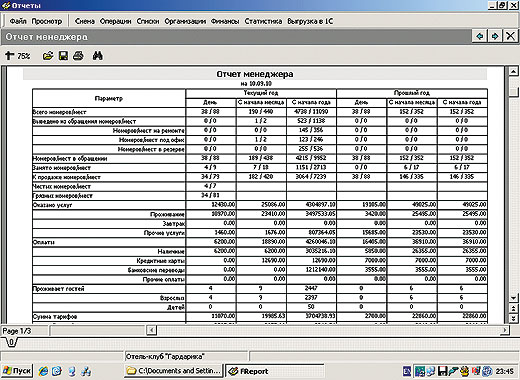The width and height of the screenshot is (520, 380).
Task: Open Internet Explorer from quick launch
Action: [43, 371]
